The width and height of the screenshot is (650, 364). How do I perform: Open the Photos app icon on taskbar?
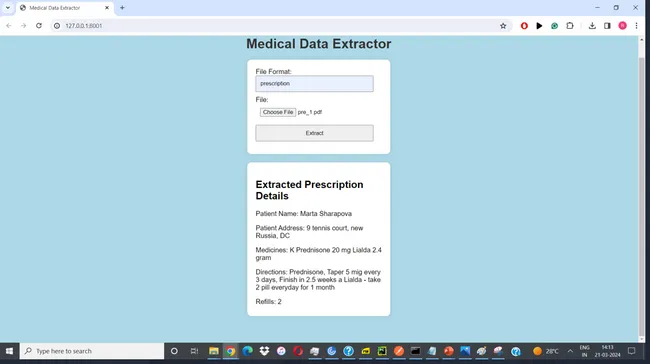click(465, 351)
